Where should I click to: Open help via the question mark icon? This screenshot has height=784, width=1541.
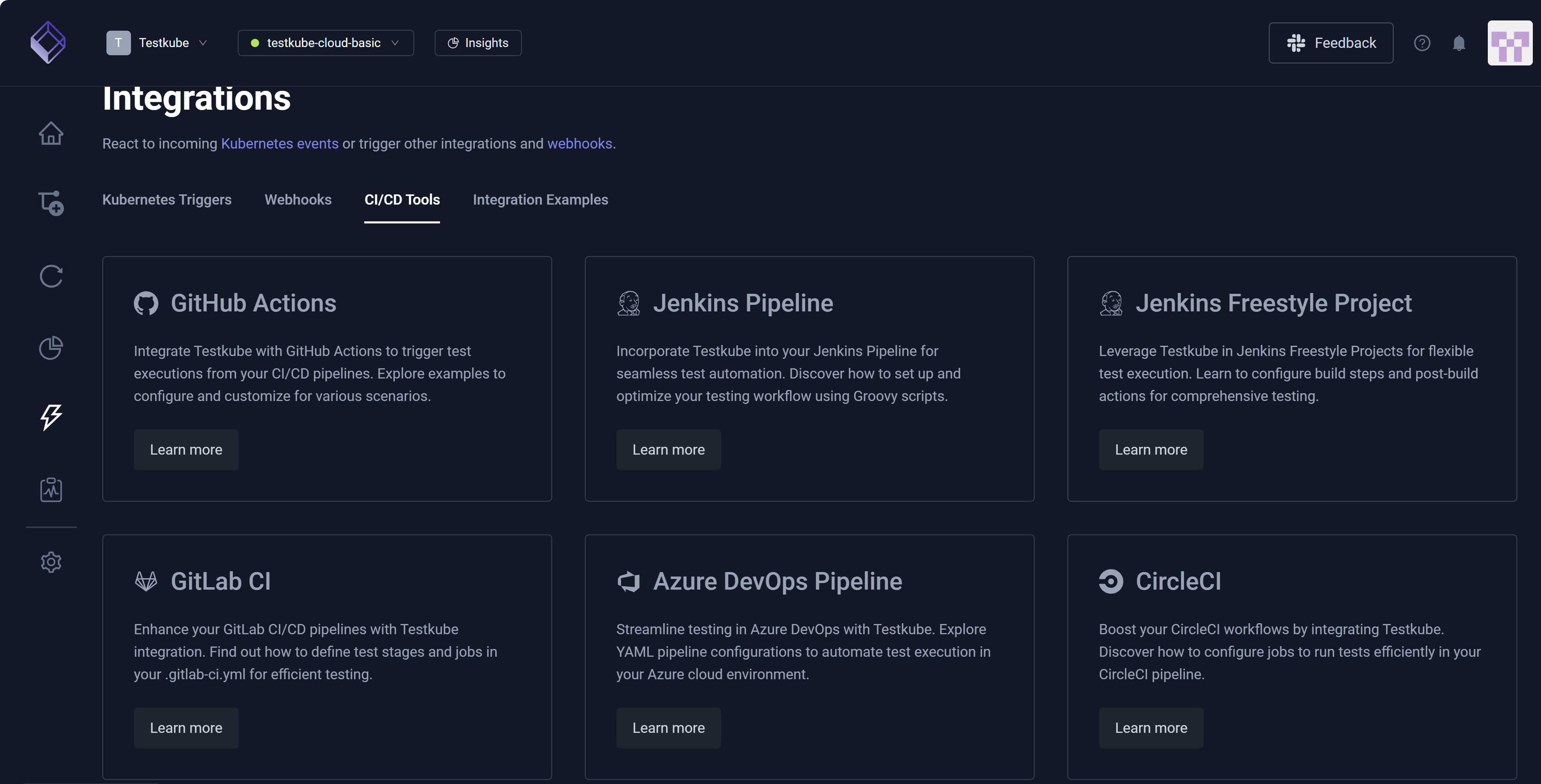[x=1423, y=43]
